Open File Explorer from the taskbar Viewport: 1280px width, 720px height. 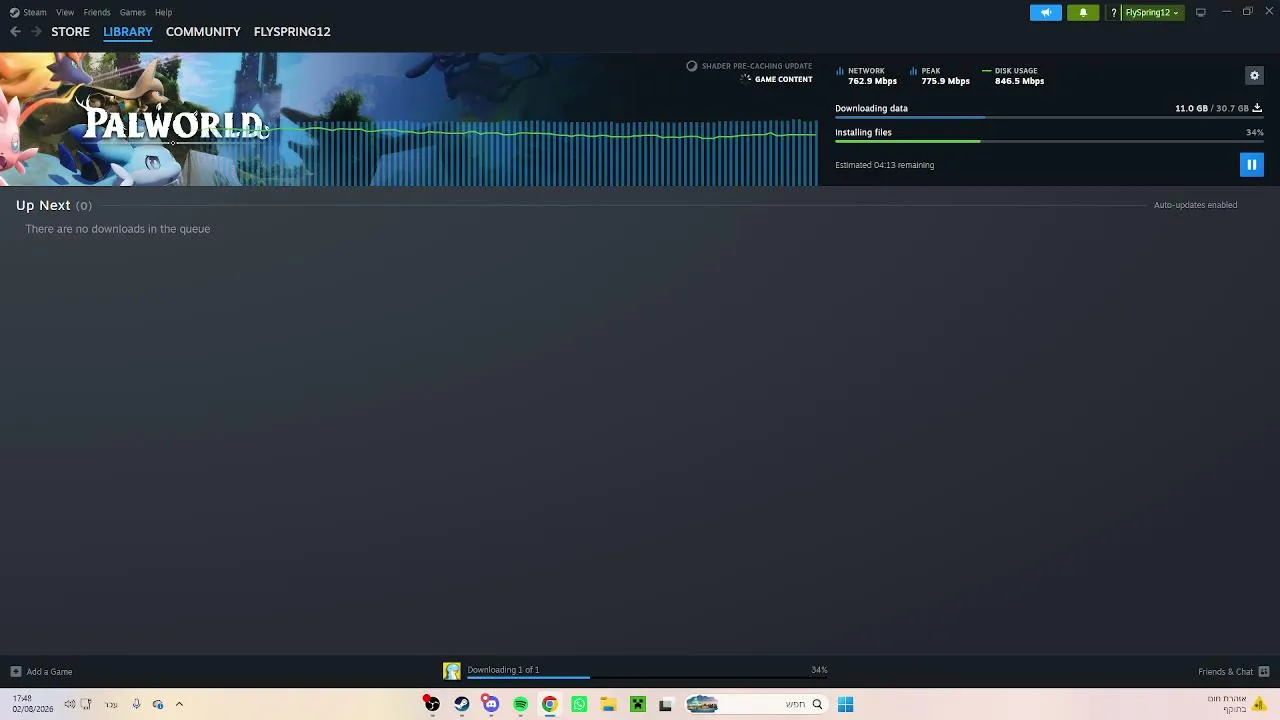608,704
